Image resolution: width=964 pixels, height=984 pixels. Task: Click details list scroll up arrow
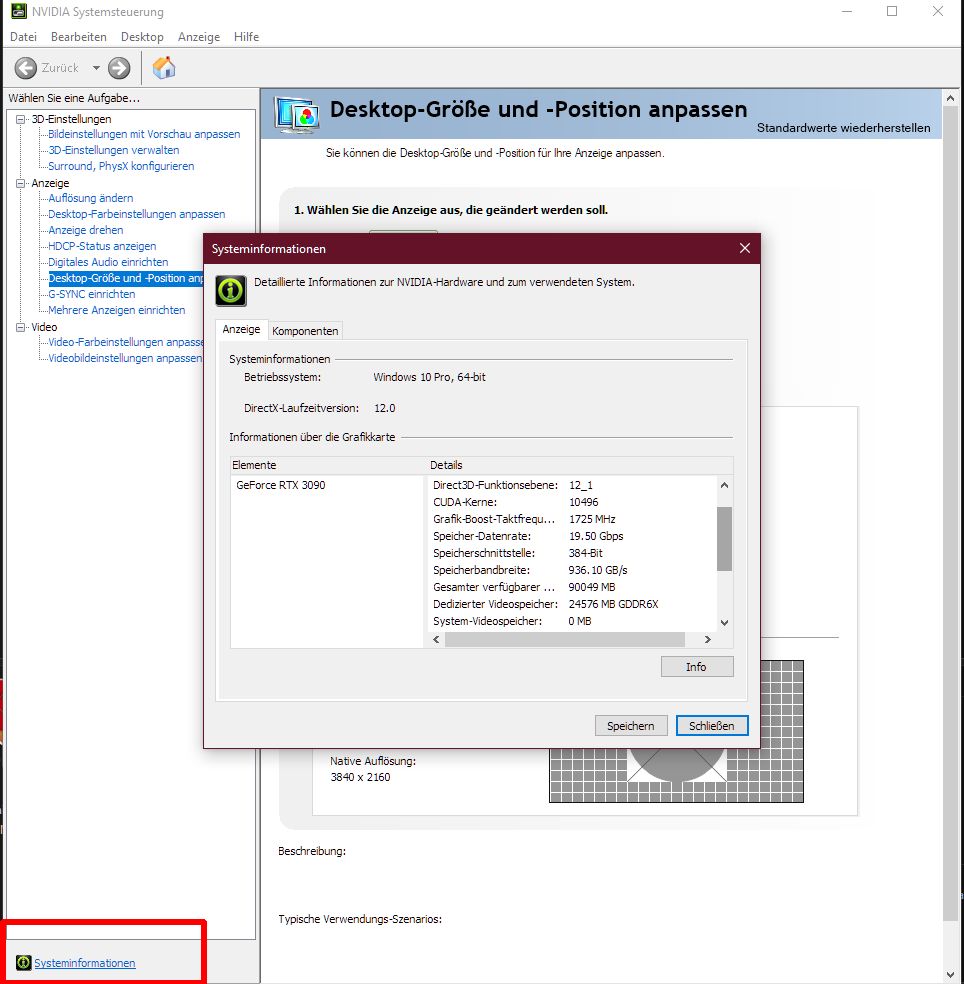(x=724, y=485)
